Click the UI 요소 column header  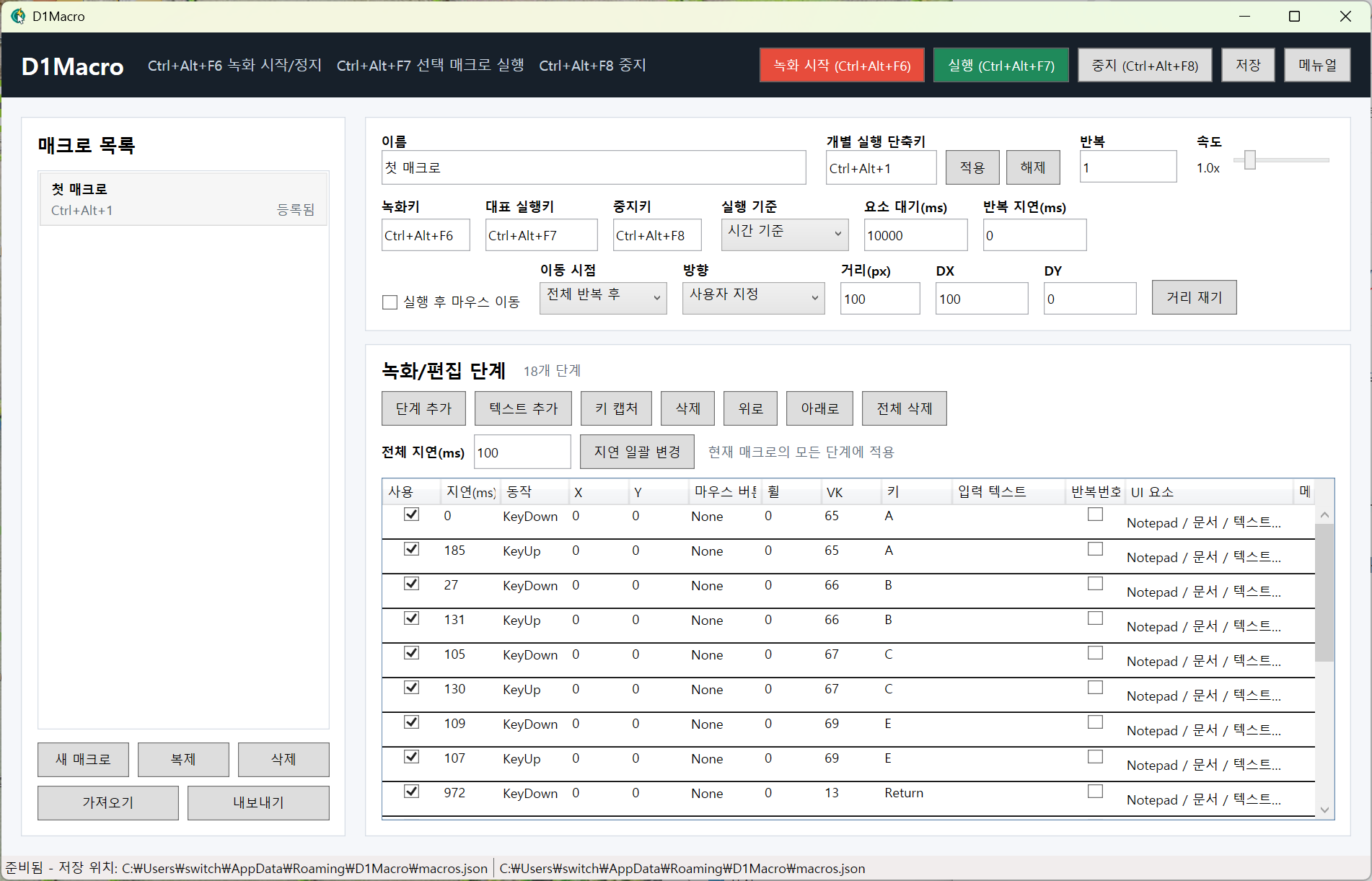coord(1208,492)
